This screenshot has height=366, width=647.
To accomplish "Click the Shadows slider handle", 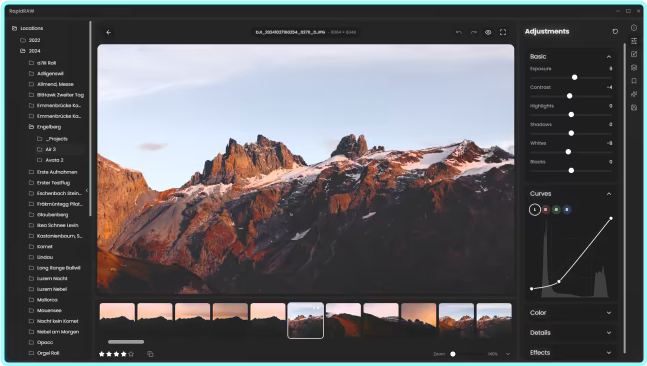I will 571,133.
